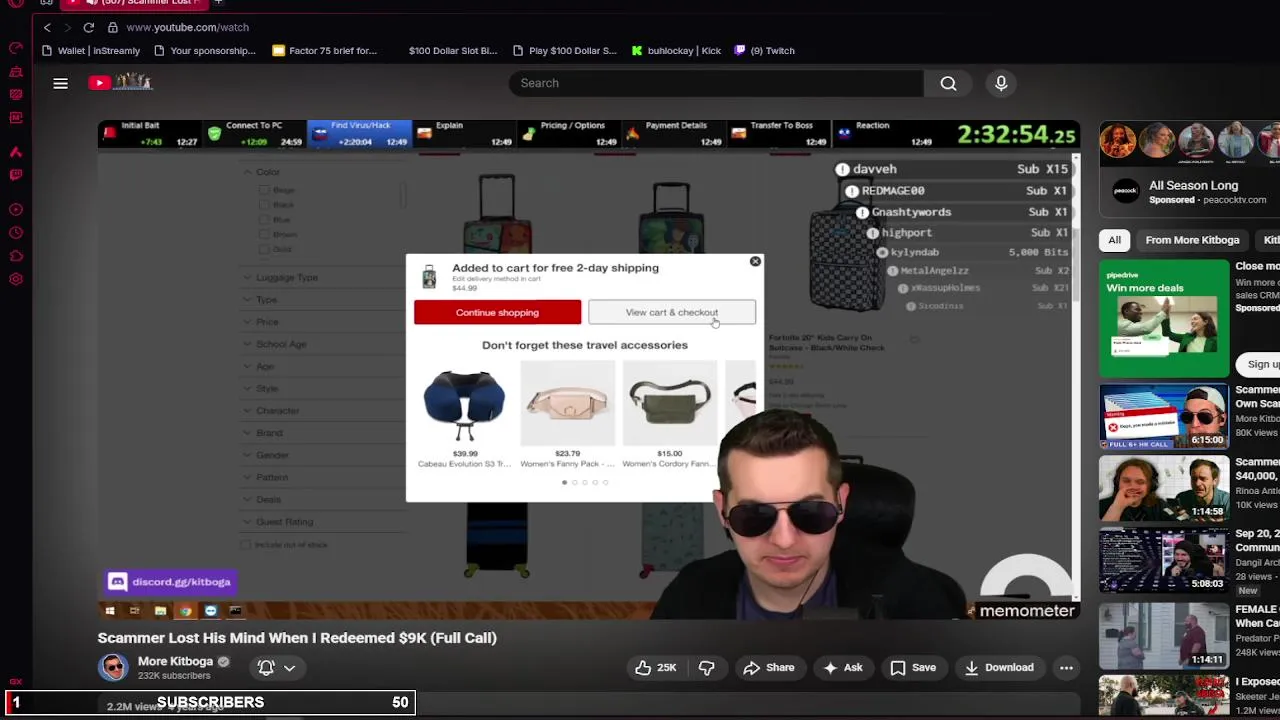This screenshot has height=720, width=1280.
Task: Open File Explorer taskbar icon in video
Action: click(160, 611)
